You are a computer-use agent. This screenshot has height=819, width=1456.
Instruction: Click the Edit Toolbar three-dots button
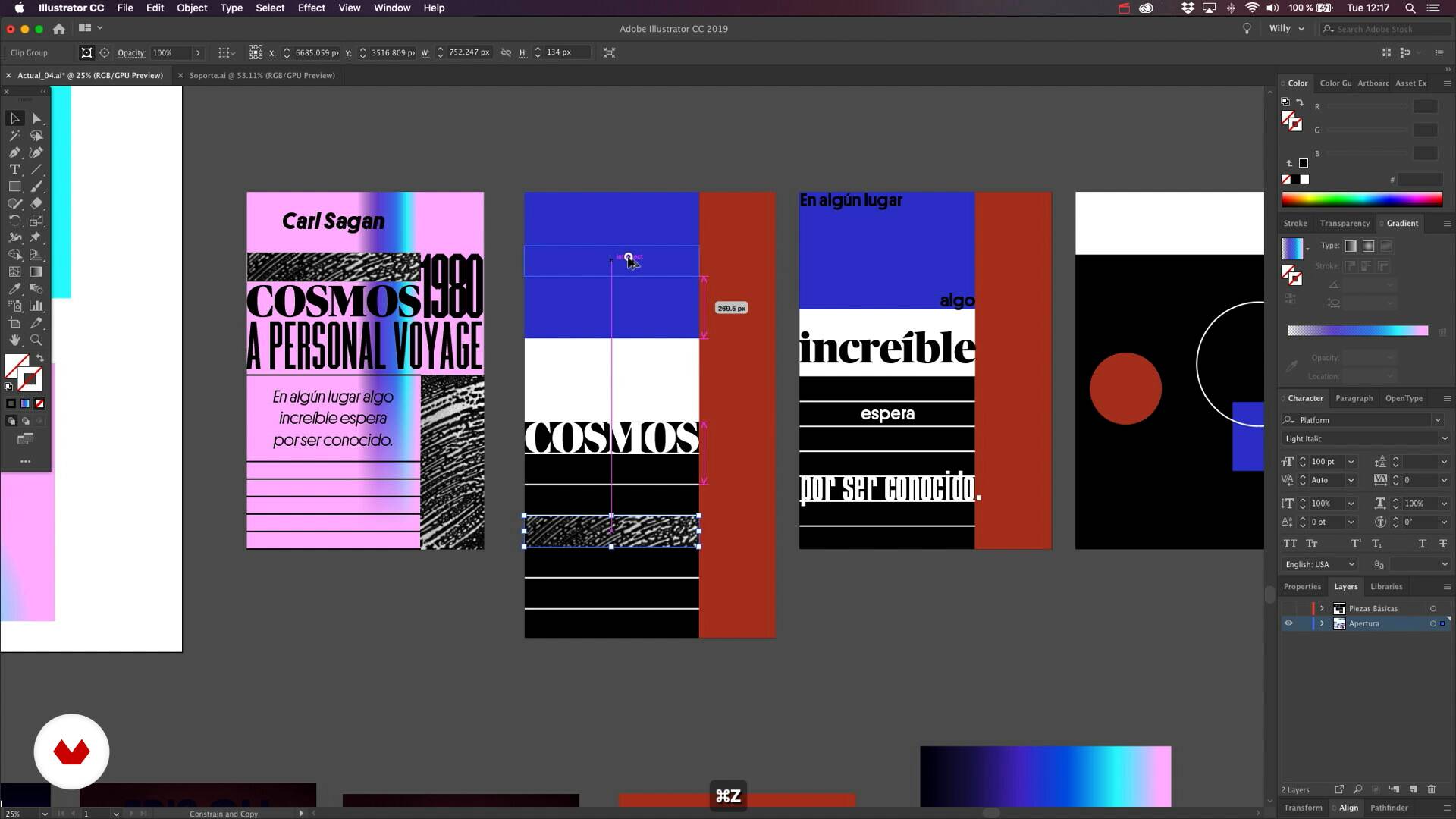tap(25, 461)
